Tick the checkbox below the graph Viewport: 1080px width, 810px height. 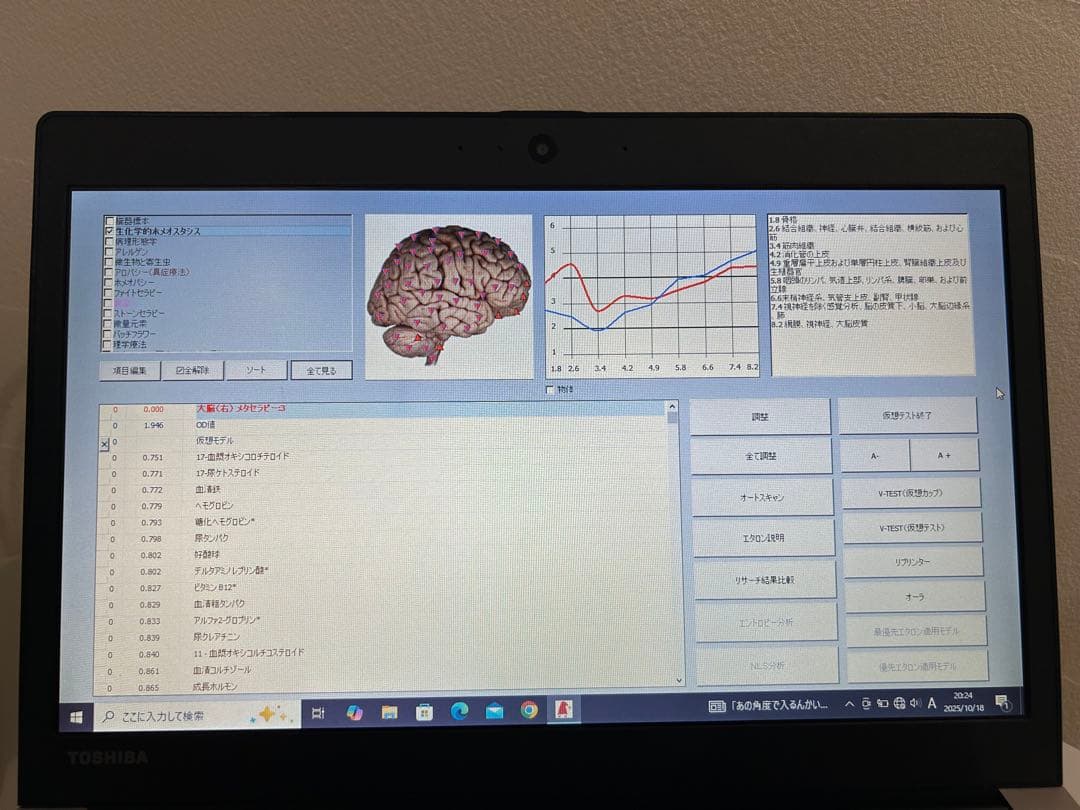[549, 389]
